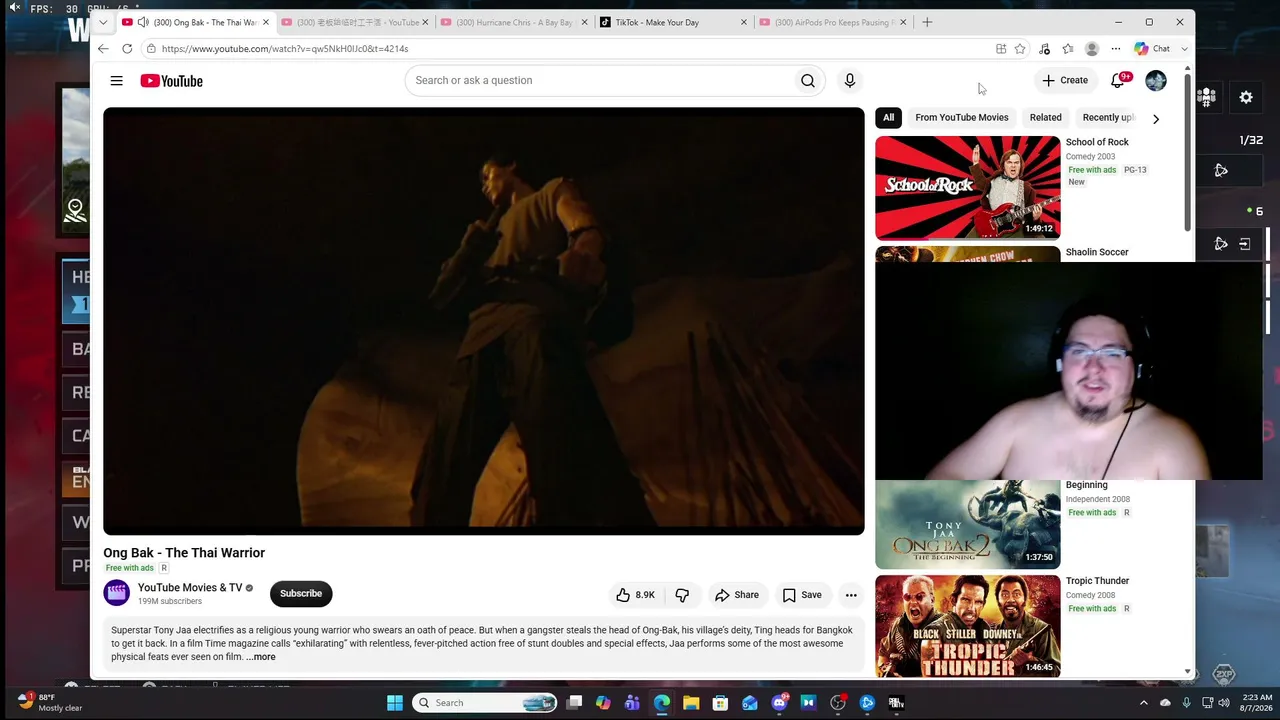Select the From YouTube Movies chip

tap(962, 118)
